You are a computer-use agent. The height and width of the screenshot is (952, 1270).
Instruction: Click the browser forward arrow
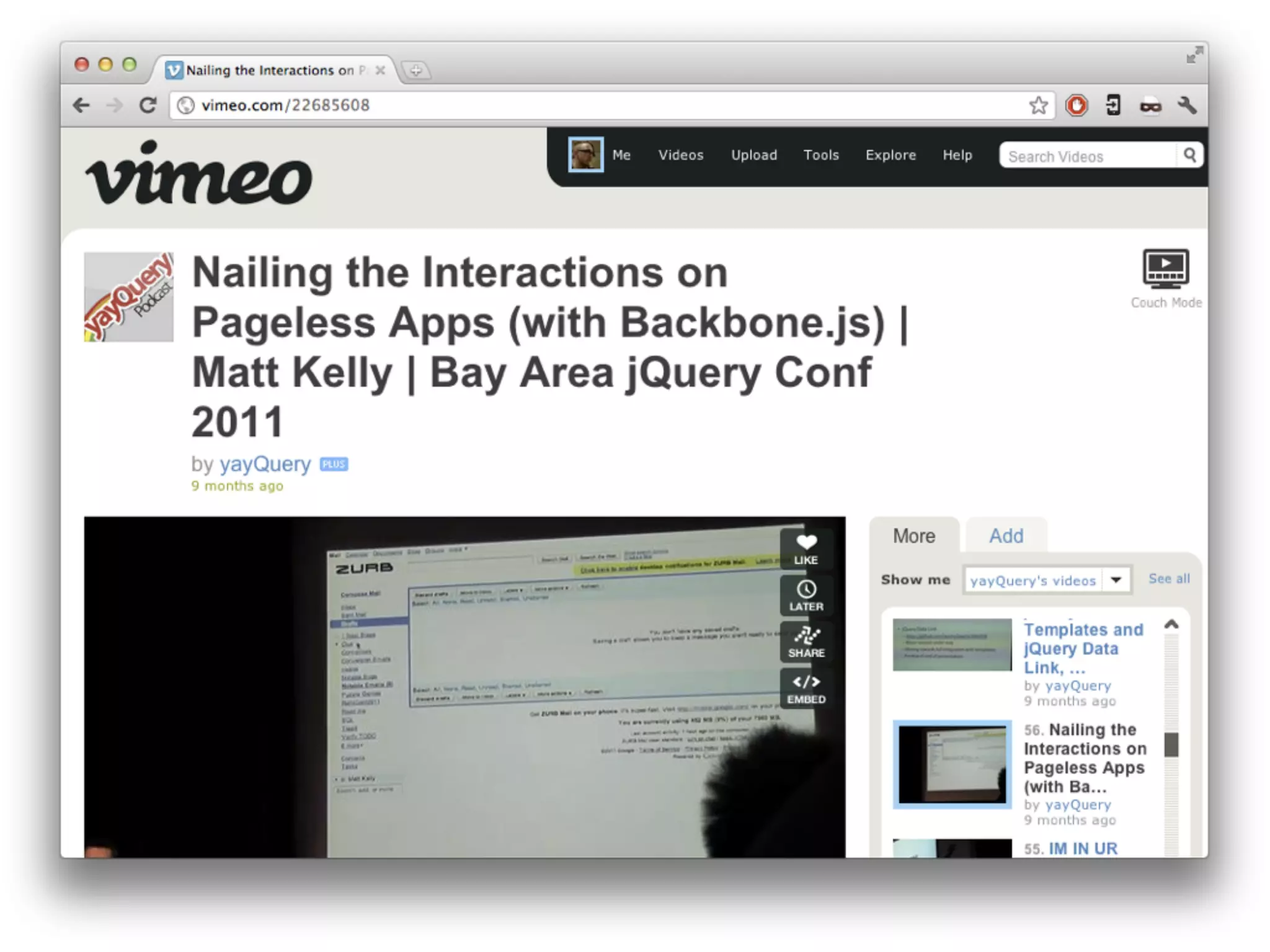[x=114, y=105]
